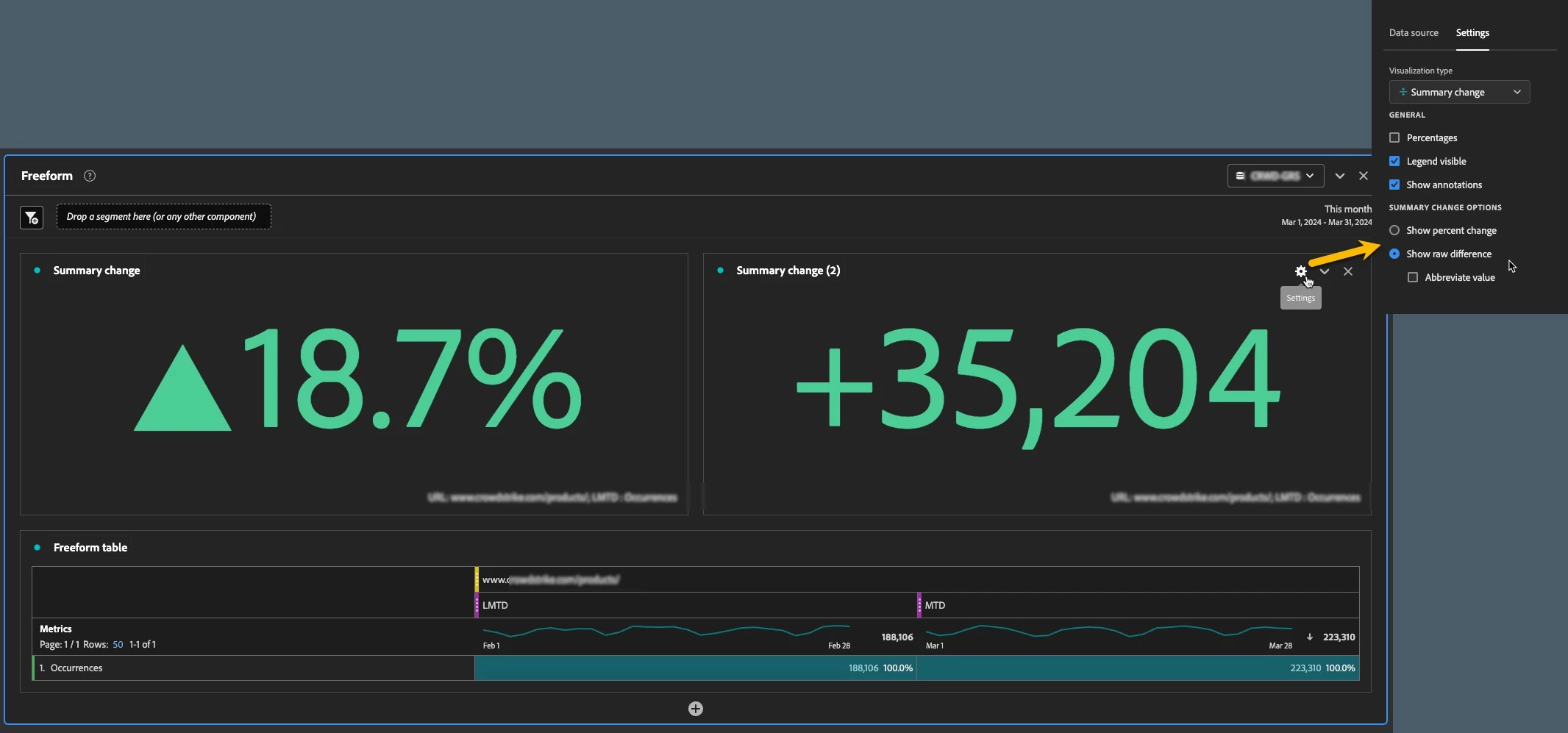Click the Summary change title
Screen dimensions: 1568x733
click(x=96, y=271)
